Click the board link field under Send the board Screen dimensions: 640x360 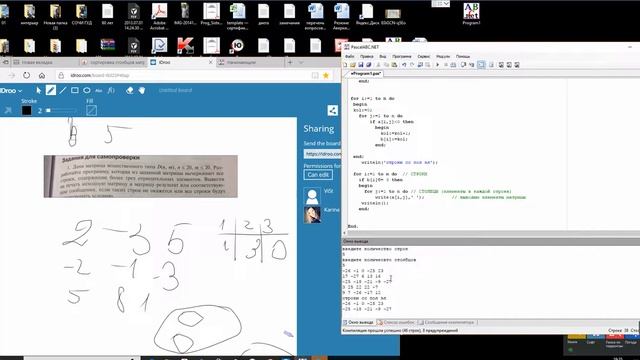point(323,154)
